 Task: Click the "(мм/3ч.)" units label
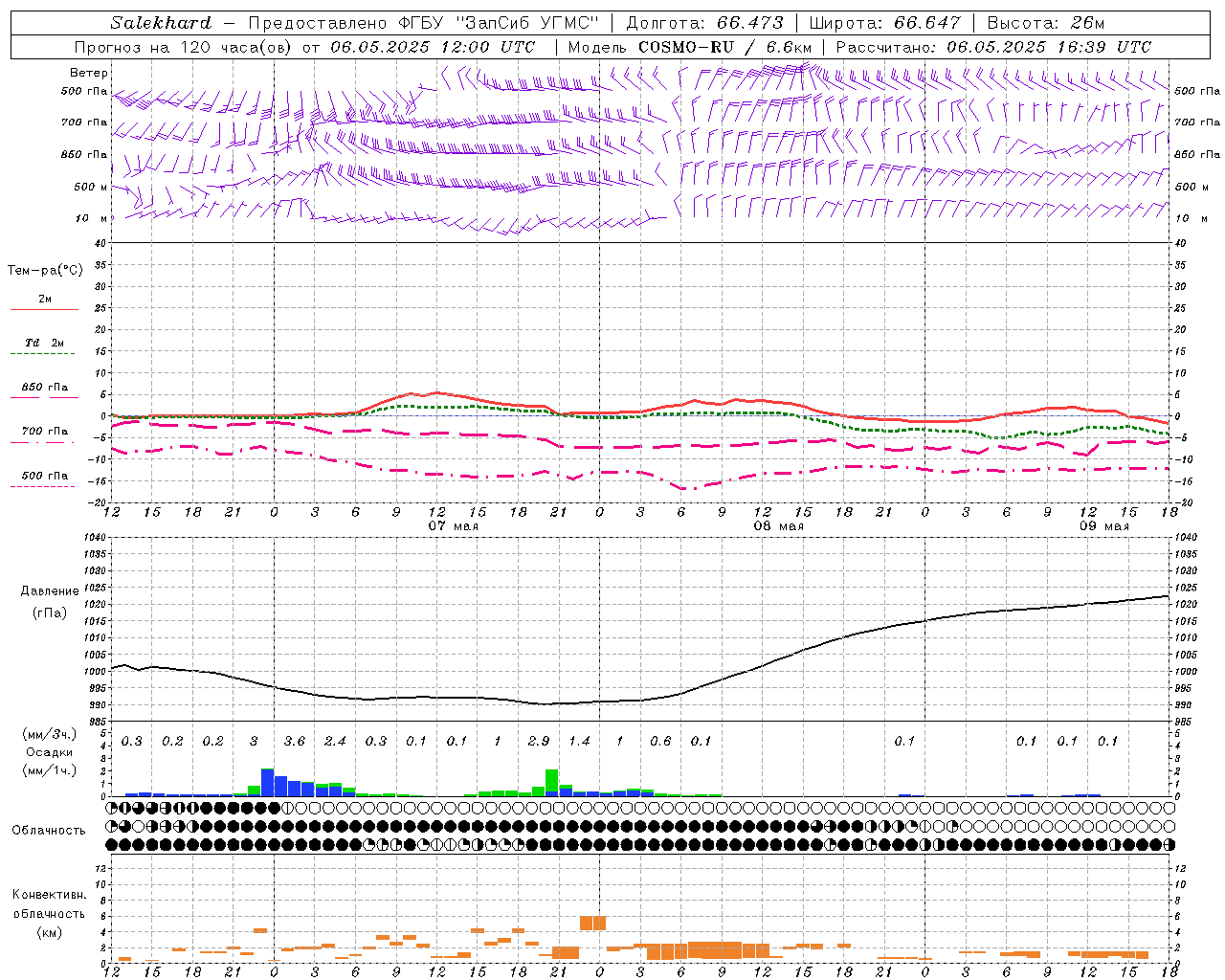(49, 734)
